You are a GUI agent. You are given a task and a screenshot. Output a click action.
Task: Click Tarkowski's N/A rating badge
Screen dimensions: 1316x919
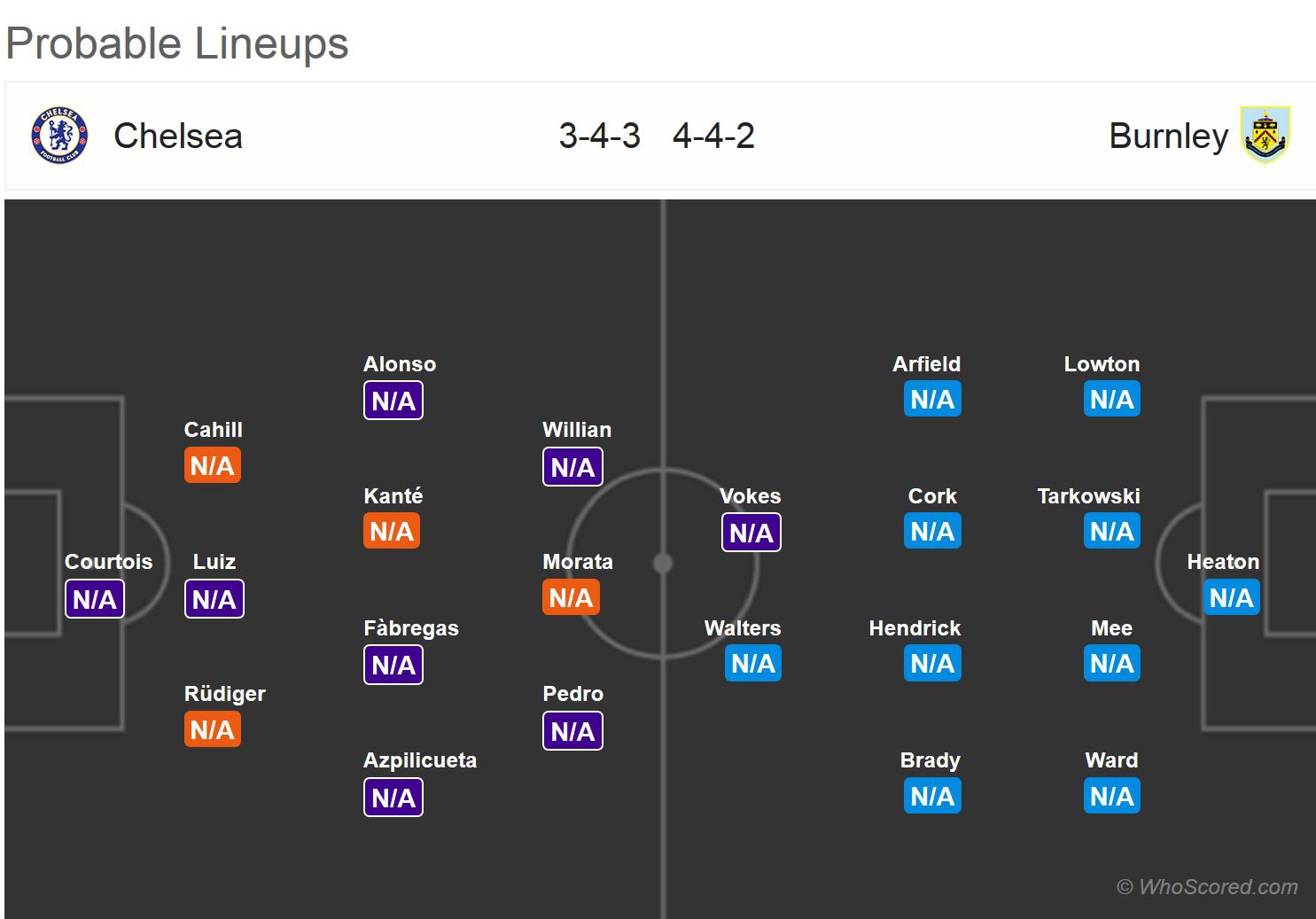click(x=1111, y=531)
